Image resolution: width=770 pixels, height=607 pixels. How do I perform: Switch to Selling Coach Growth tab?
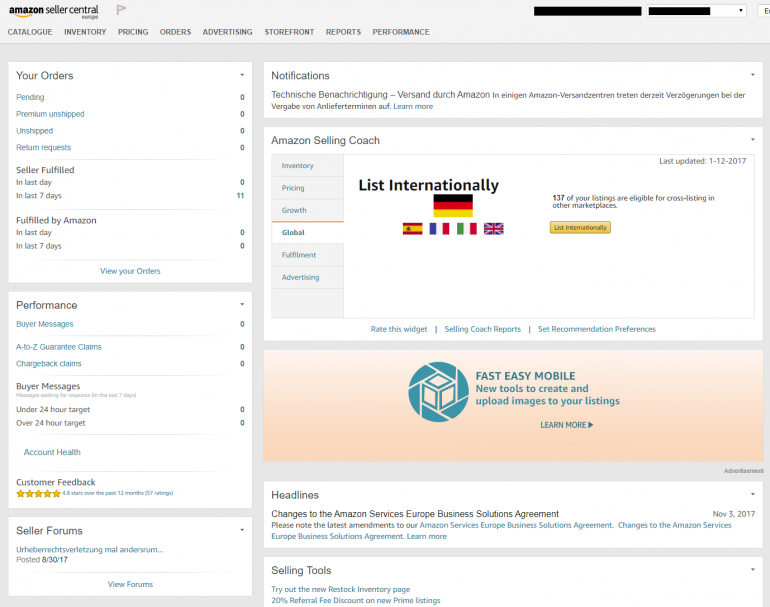(307, 210)
